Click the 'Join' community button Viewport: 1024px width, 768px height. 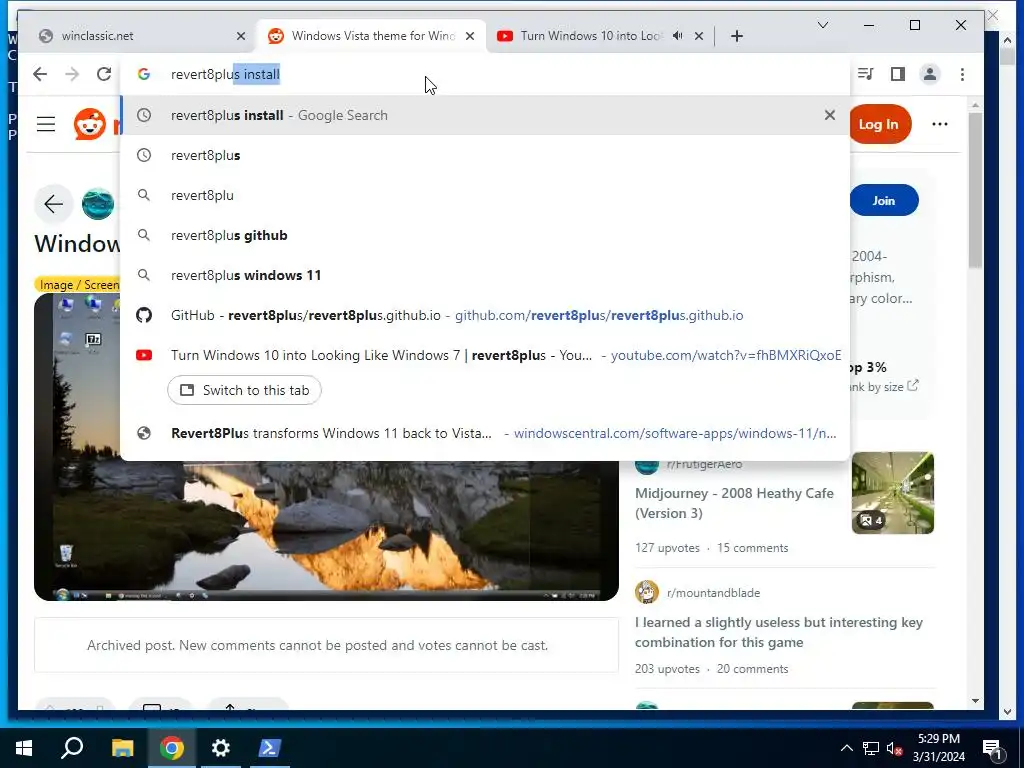coord(884,200)
